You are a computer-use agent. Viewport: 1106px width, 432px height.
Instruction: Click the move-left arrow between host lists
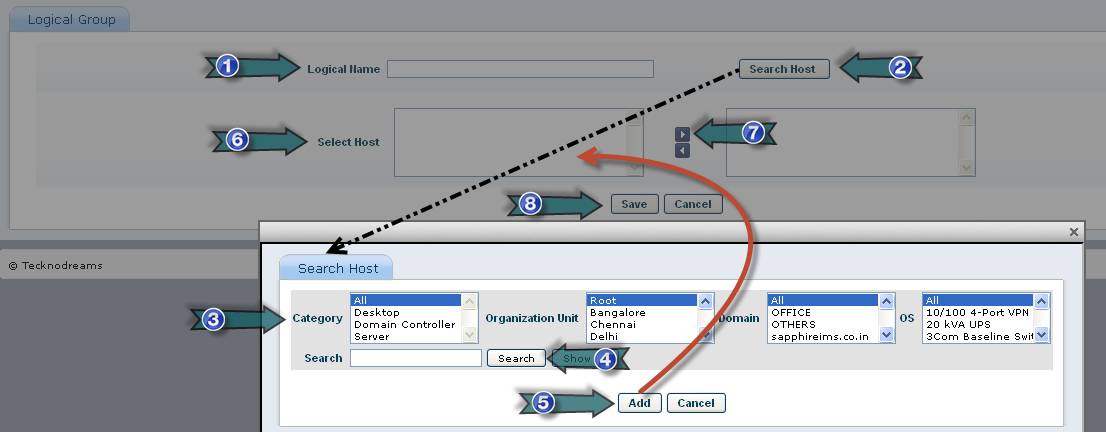coord(683,151)
